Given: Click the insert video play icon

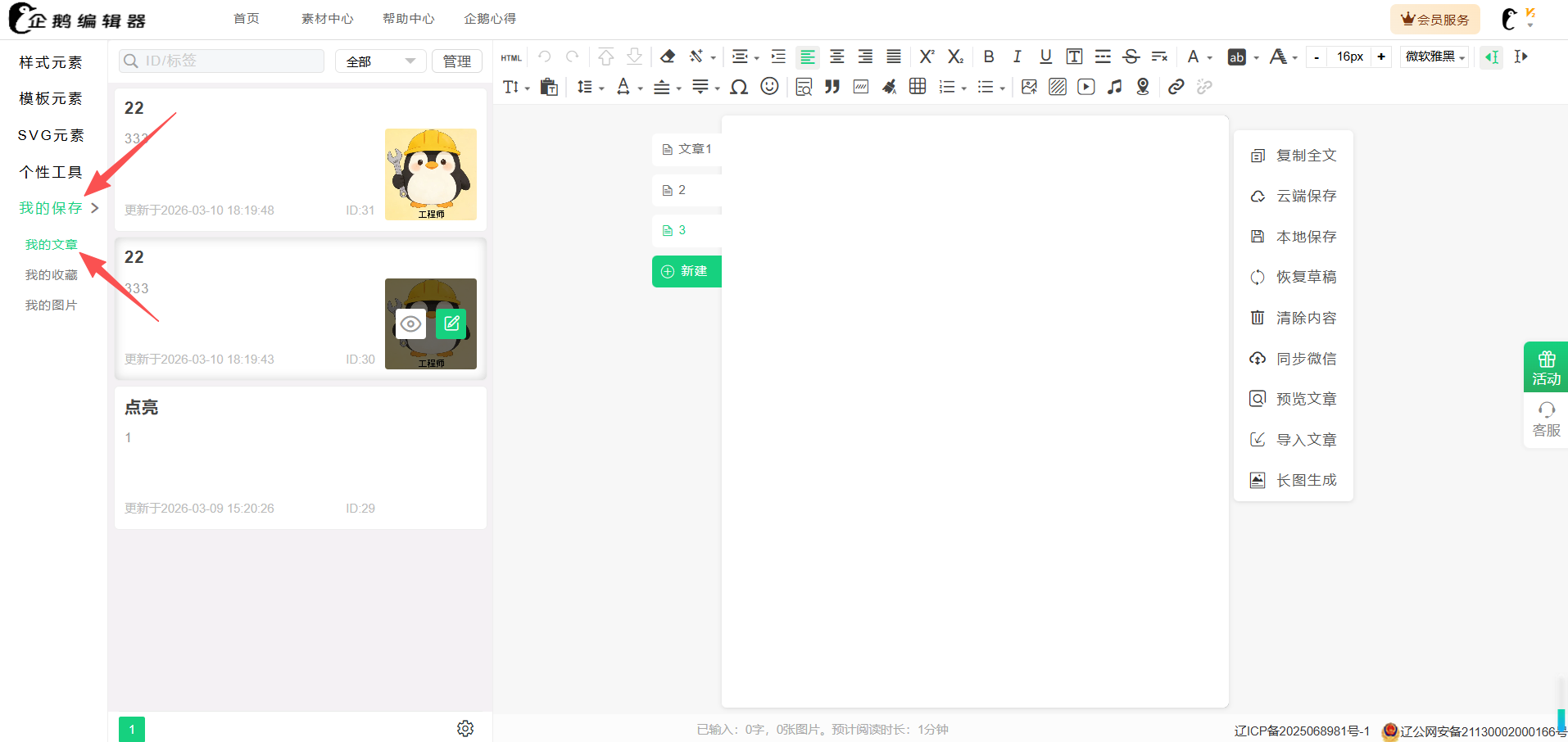Looking at the screenshot, I should coord(1085,87).
